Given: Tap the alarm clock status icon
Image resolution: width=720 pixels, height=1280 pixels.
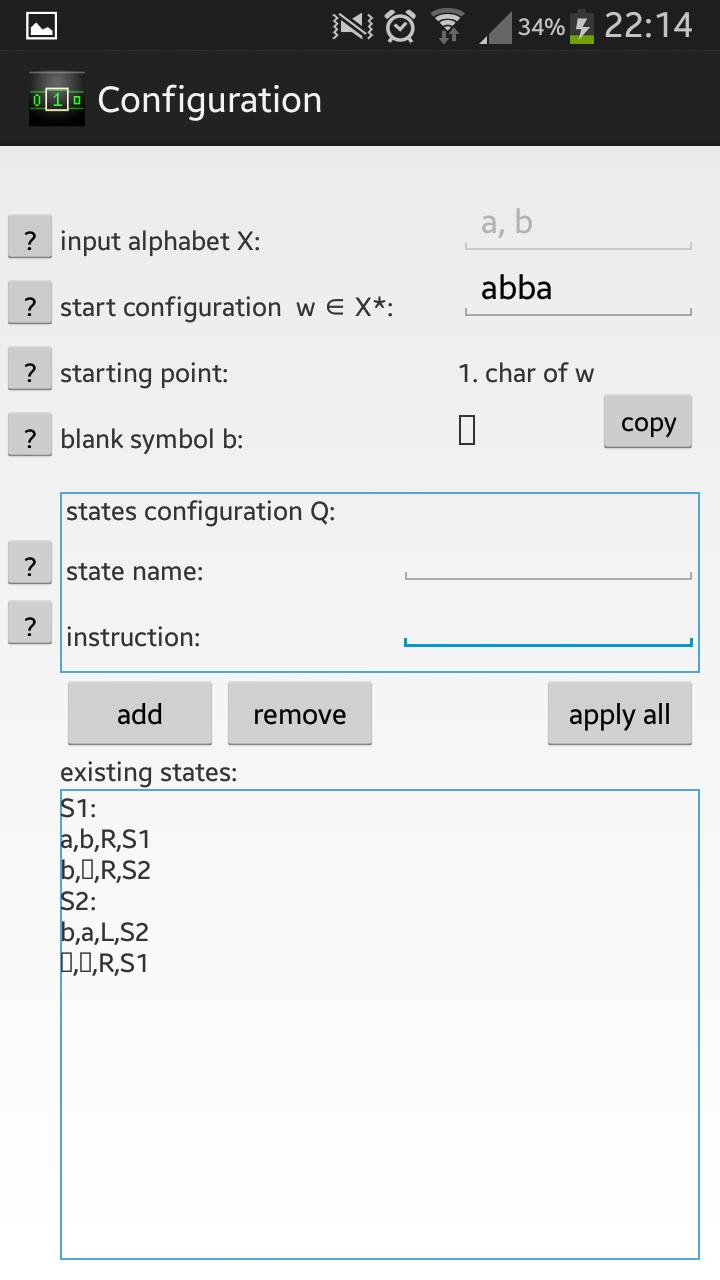Looking at the screenshot, I should tap(400, 26).
